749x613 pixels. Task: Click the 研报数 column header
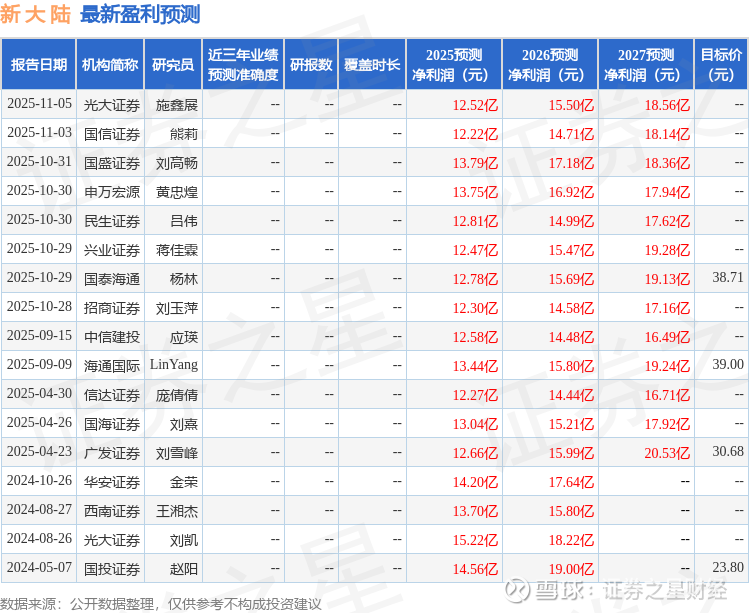tap(311, 65)
